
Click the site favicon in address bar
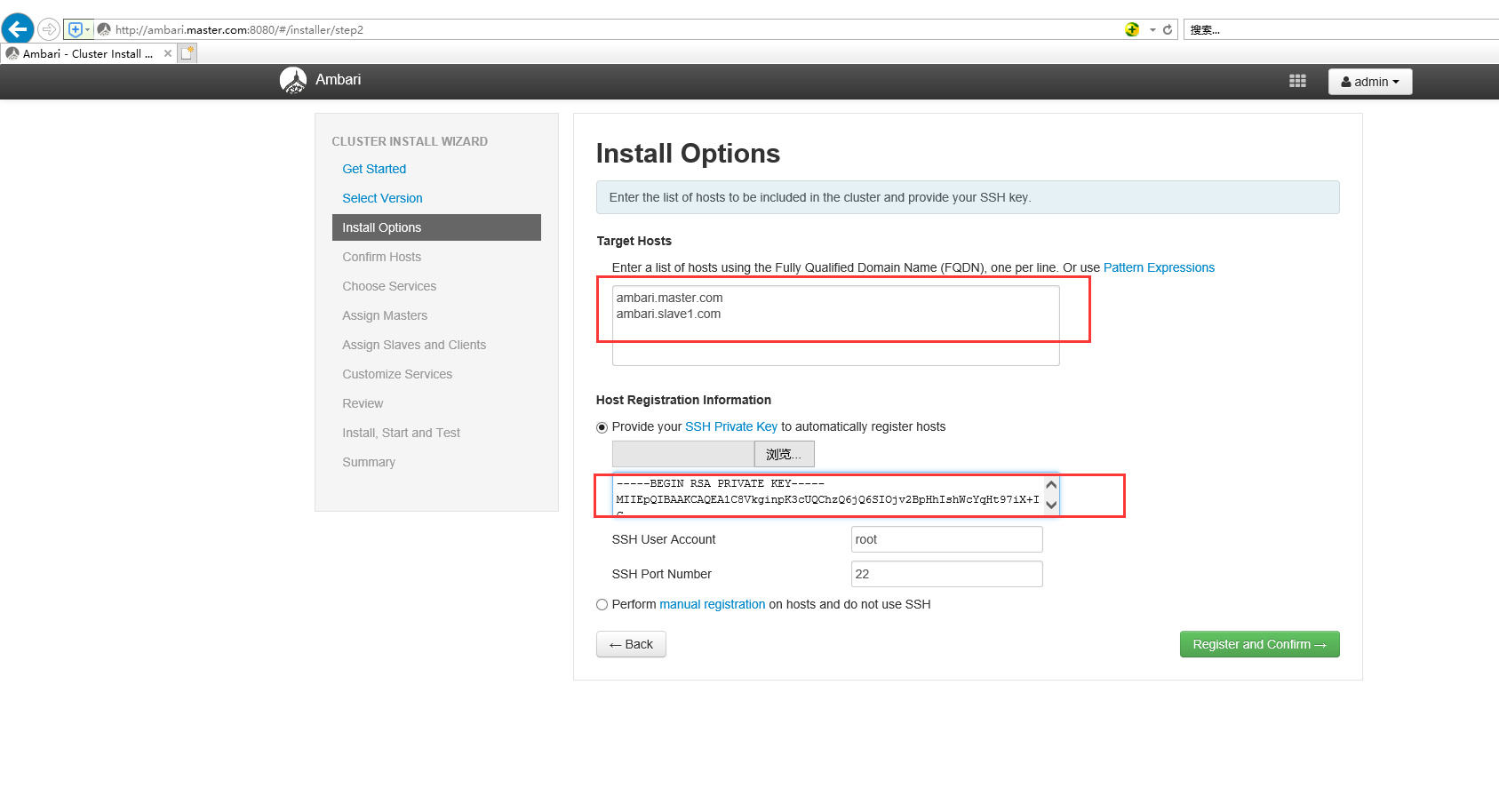[104, 29]
